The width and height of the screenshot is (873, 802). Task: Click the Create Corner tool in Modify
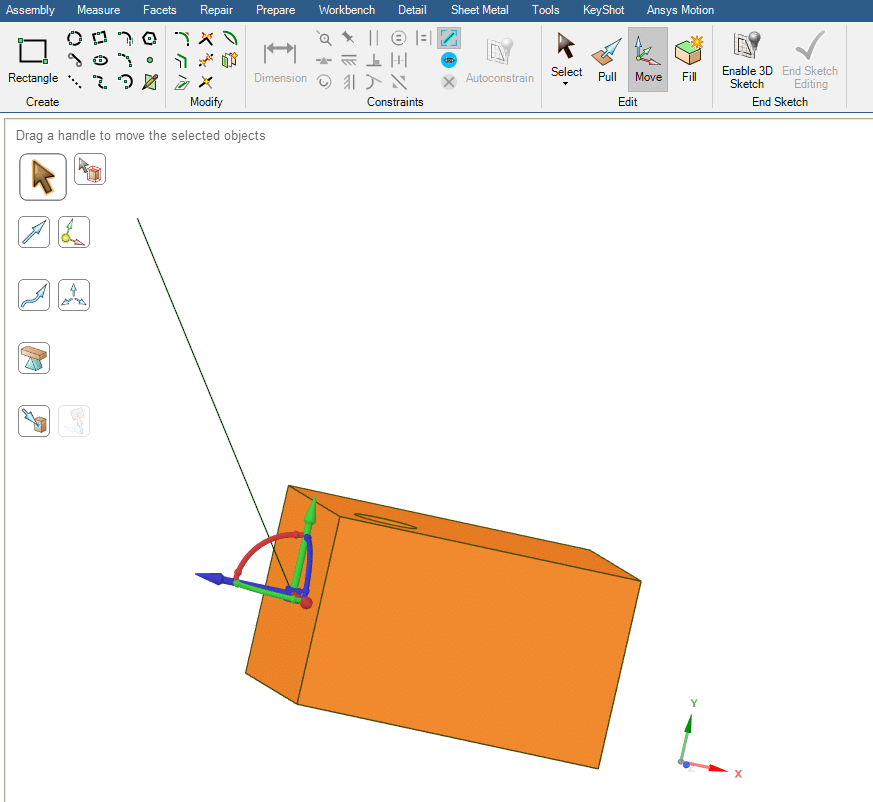pyautogui.click(x=182, y=61)
